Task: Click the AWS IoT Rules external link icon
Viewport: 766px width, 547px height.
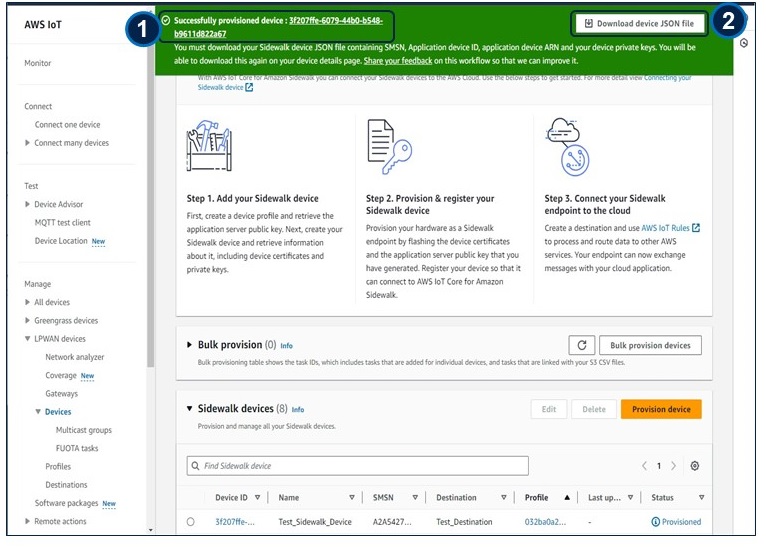Action: [x=696, y=228]
